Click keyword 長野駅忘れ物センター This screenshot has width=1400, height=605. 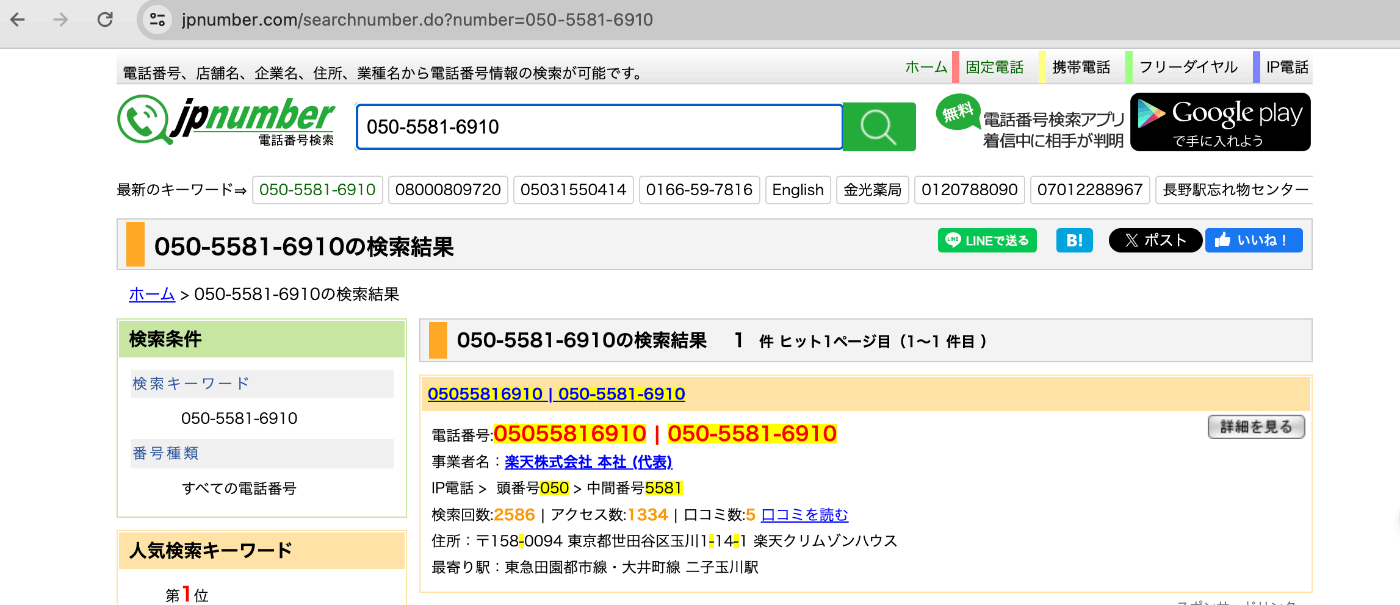tap(1233, 190)
